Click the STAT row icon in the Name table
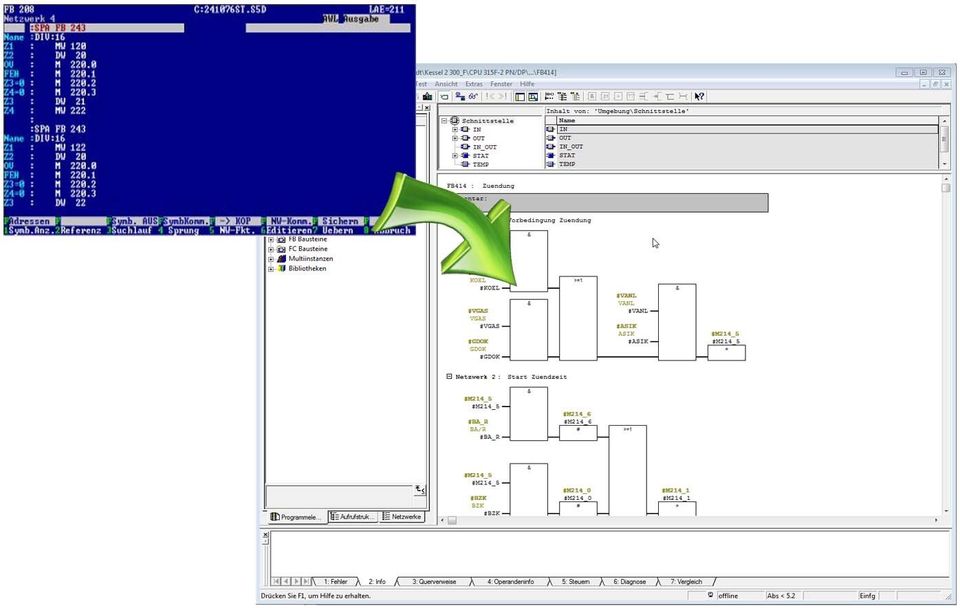Image resolution: width=960 pixels, height=608 pixels. point(550,156)
